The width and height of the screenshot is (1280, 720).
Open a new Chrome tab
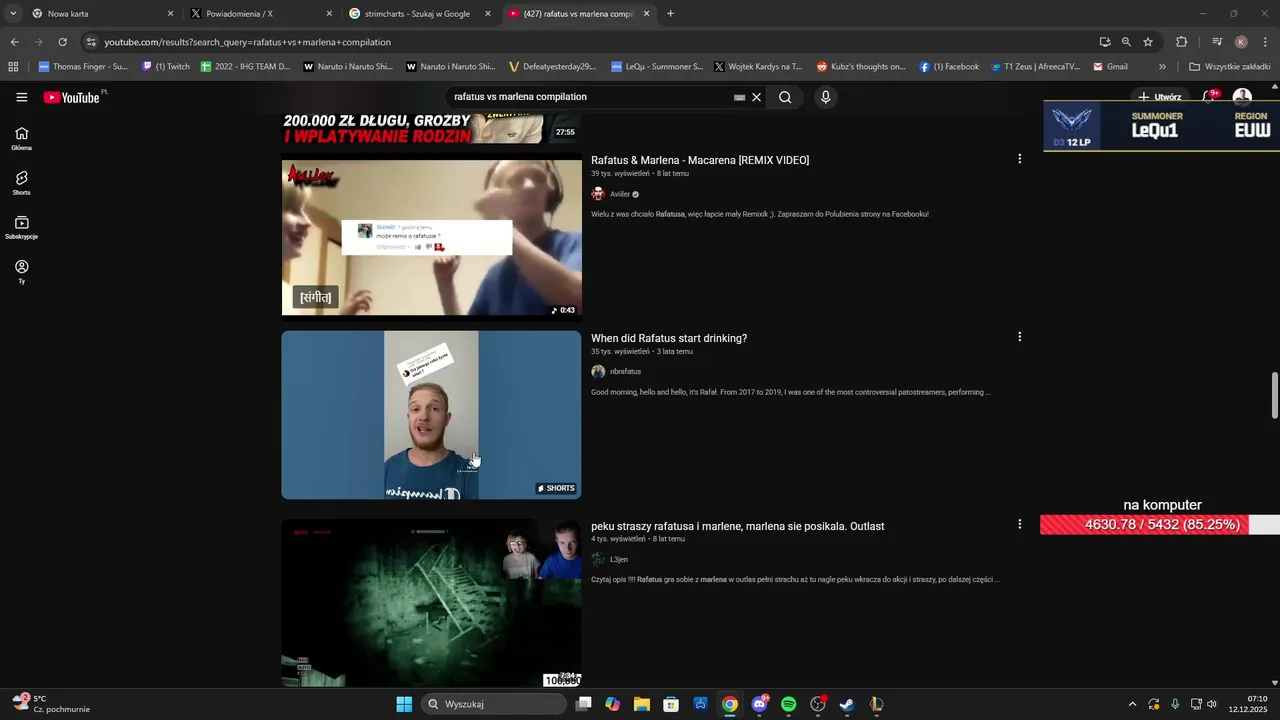670,14
